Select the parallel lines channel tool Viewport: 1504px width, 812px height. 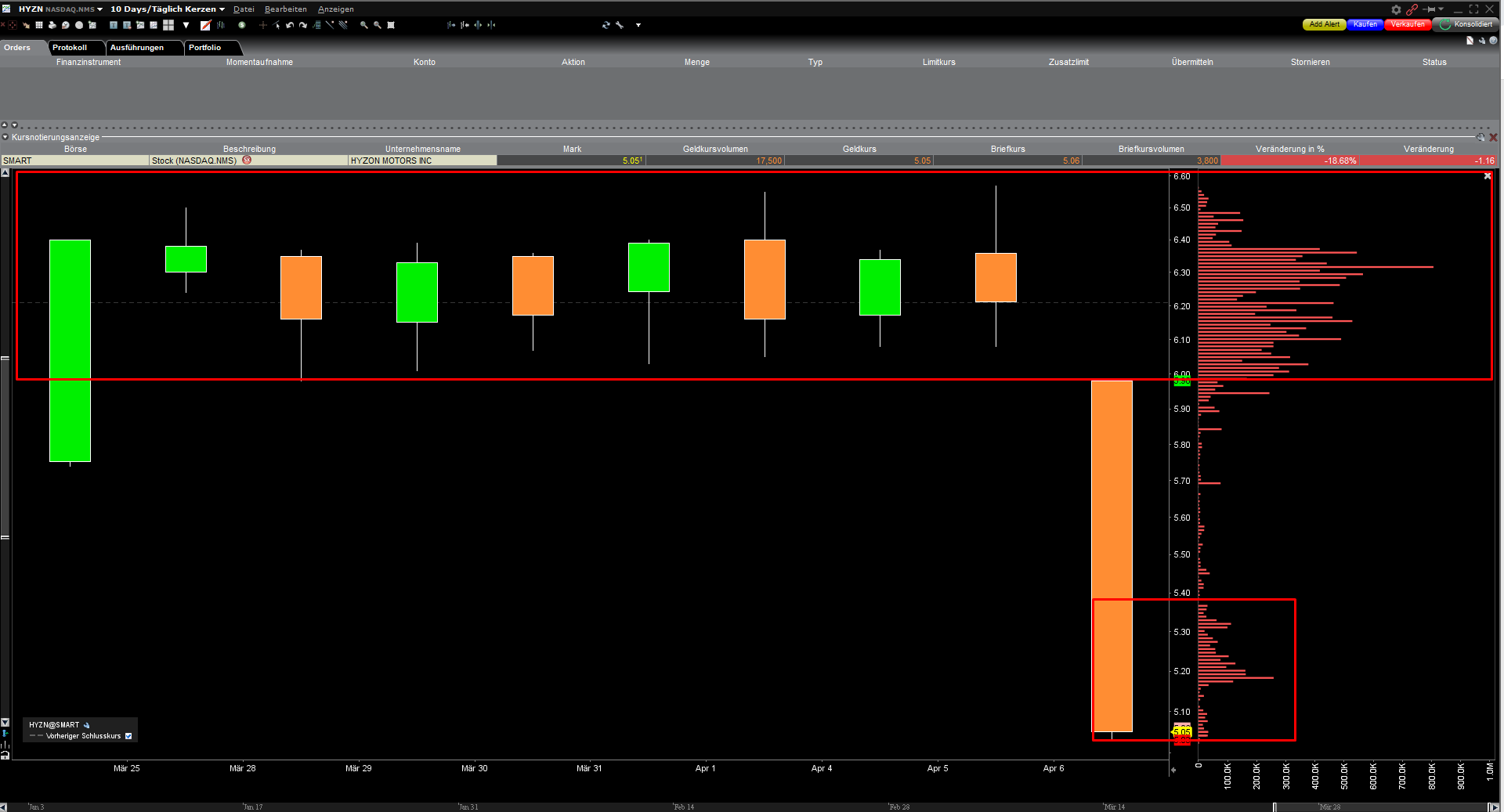343,25
